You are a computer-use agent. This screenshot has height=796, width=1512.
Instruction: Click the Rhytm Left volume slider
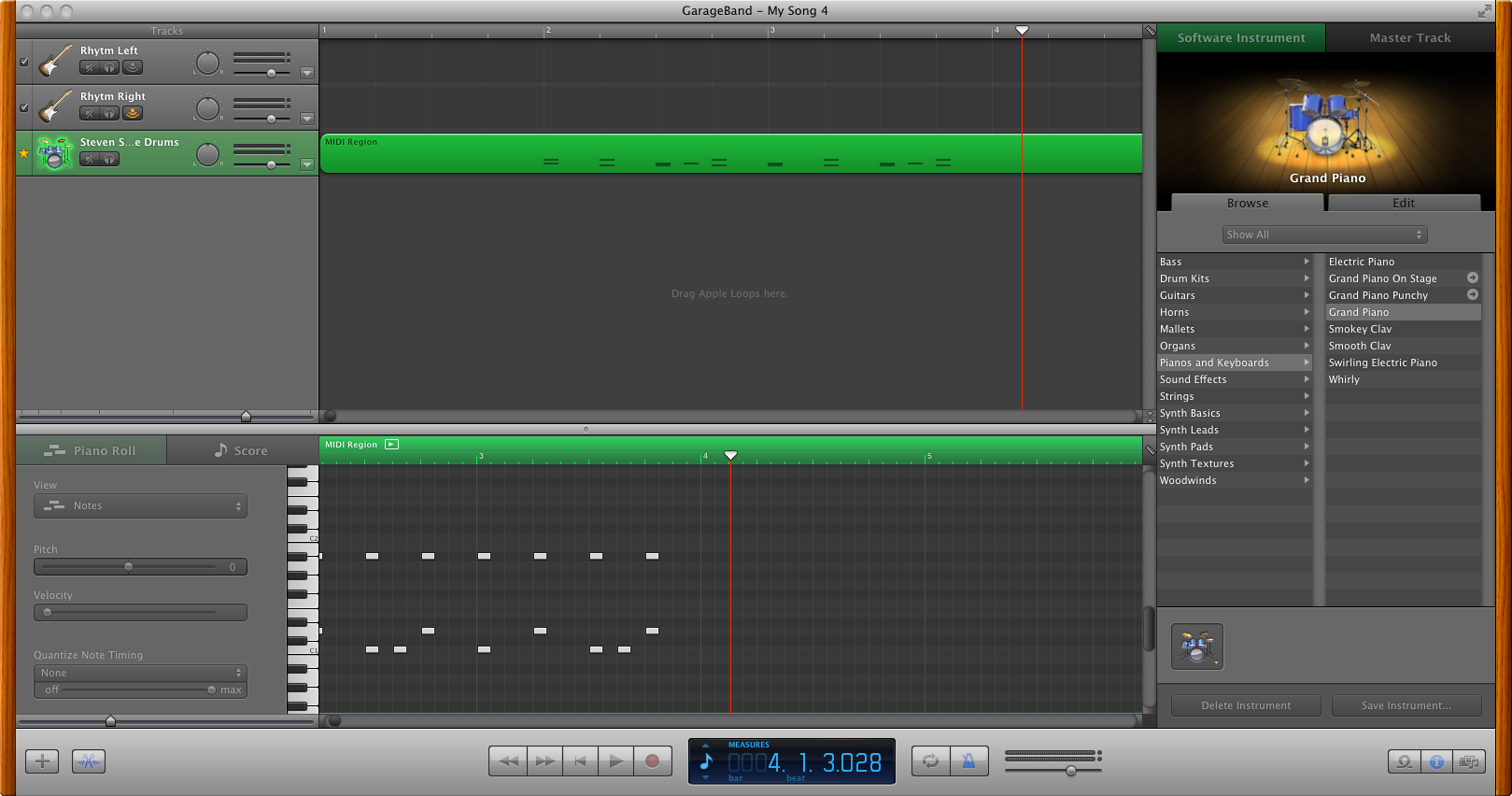coord(262,73)
